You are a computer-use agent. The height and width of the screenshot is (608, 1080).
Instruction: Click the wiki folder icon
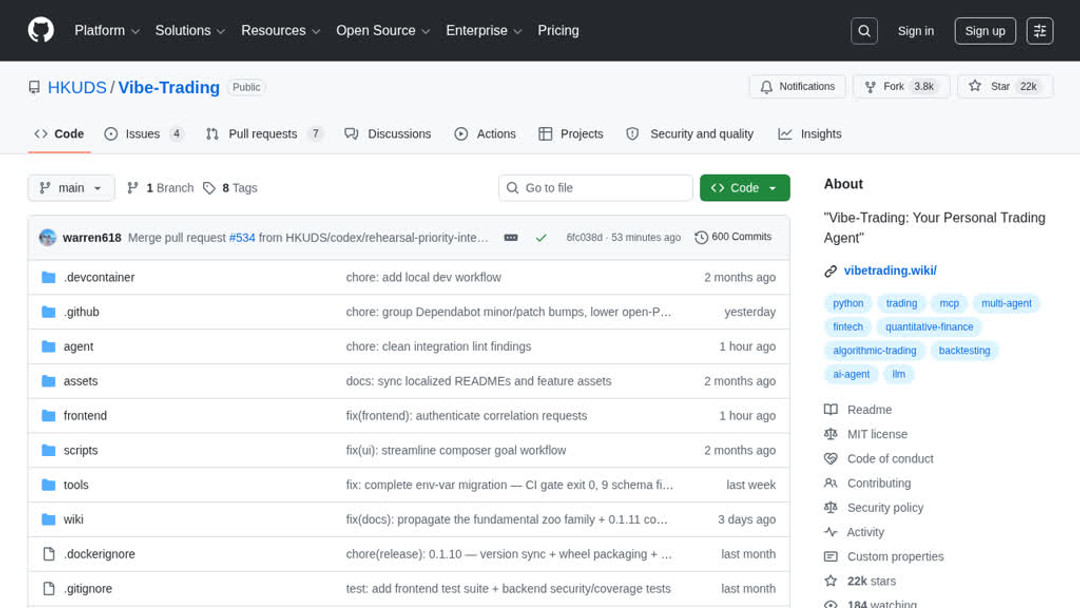tap(48, 519)
